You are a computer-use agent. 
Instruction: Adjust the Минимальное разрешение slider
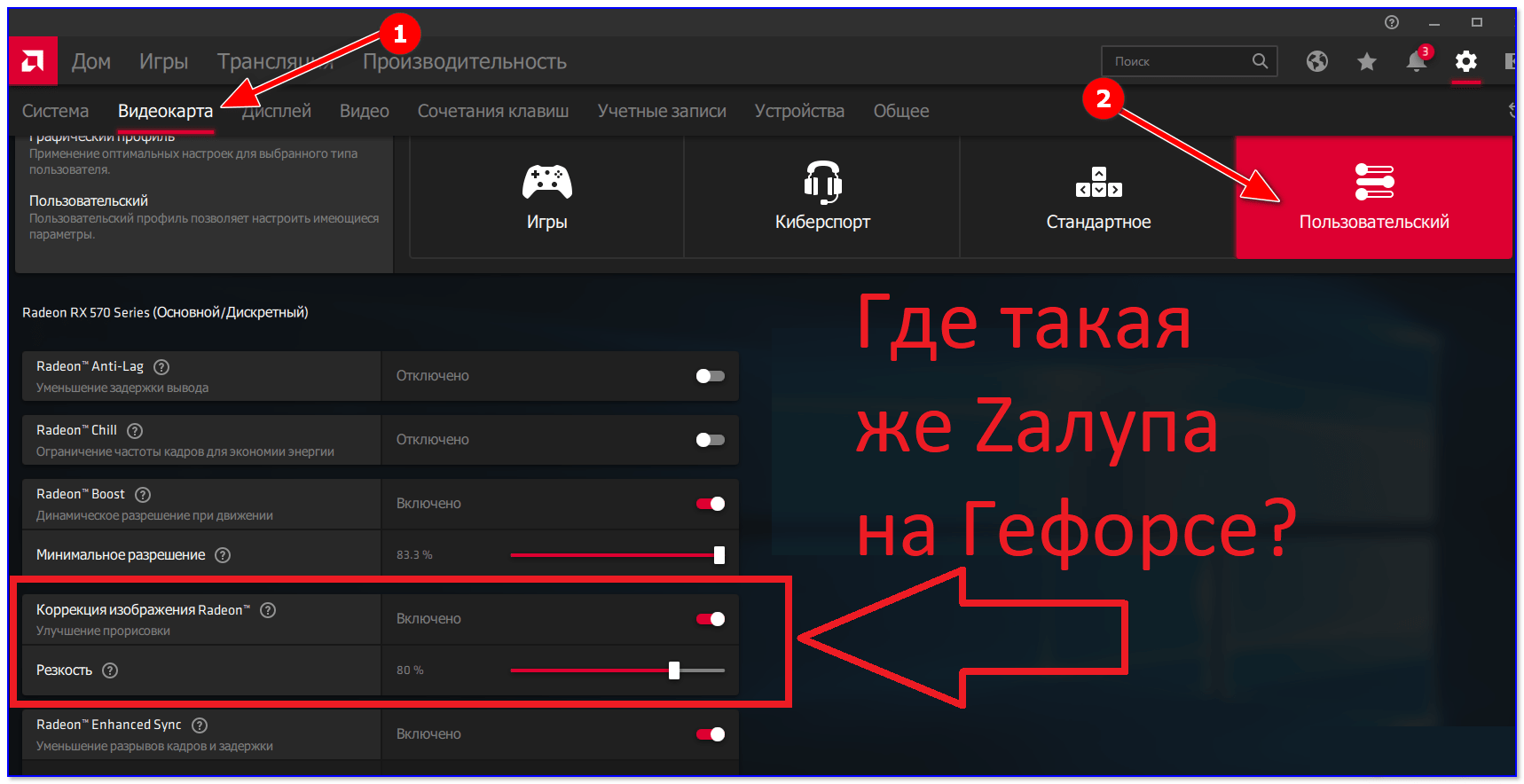pos(617,555)
